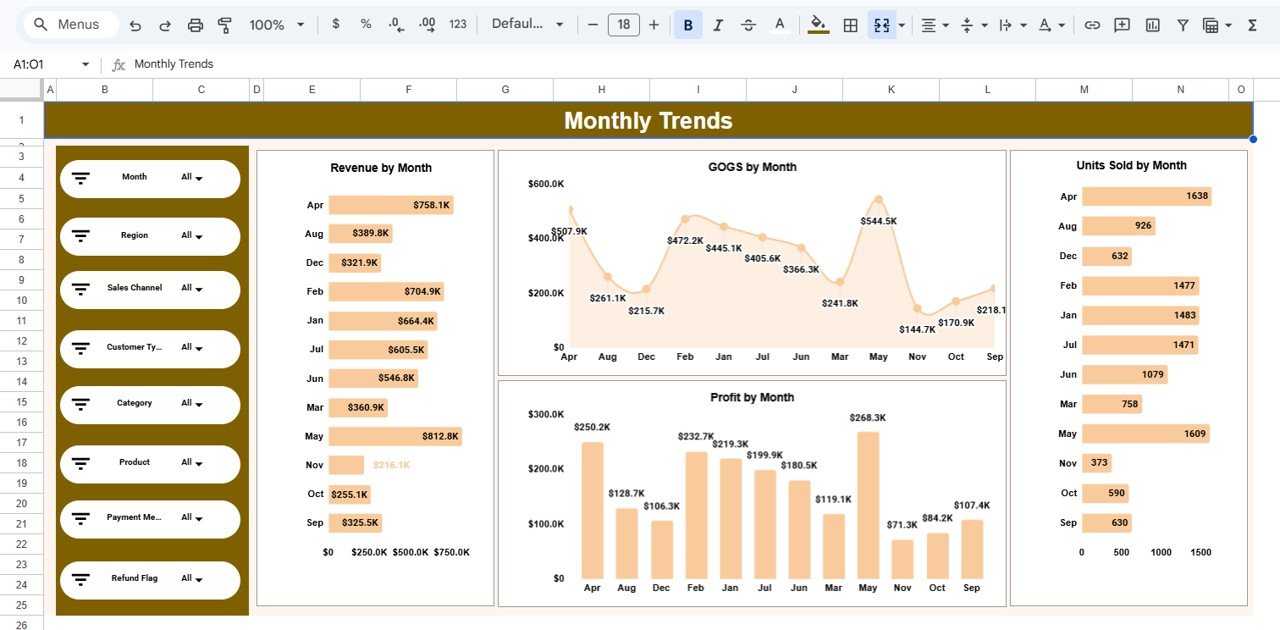Select the Paint format tool
The width and height of the screenshot is (1280, 630).
pyautogui.click(x=225, y=24)
